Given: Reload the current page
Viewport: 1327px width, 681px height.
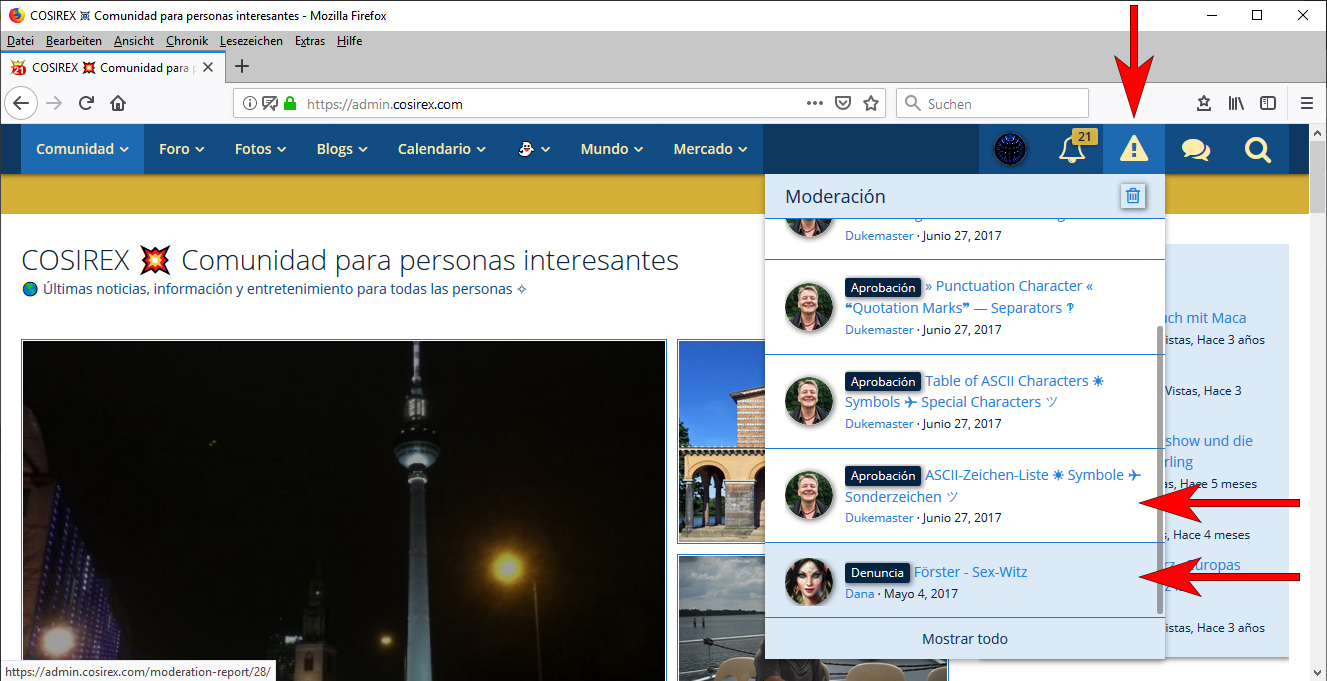Looking at the screenshot, I should pos(87,103).
